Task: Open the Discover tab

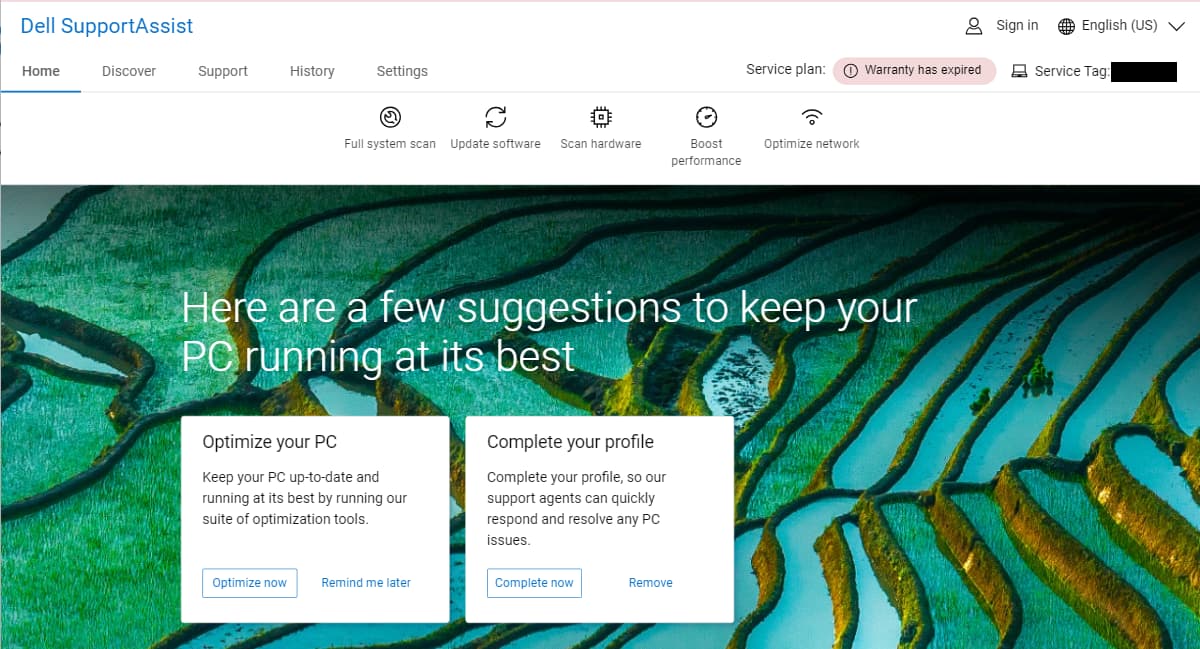Action: (x=129, y=71)
